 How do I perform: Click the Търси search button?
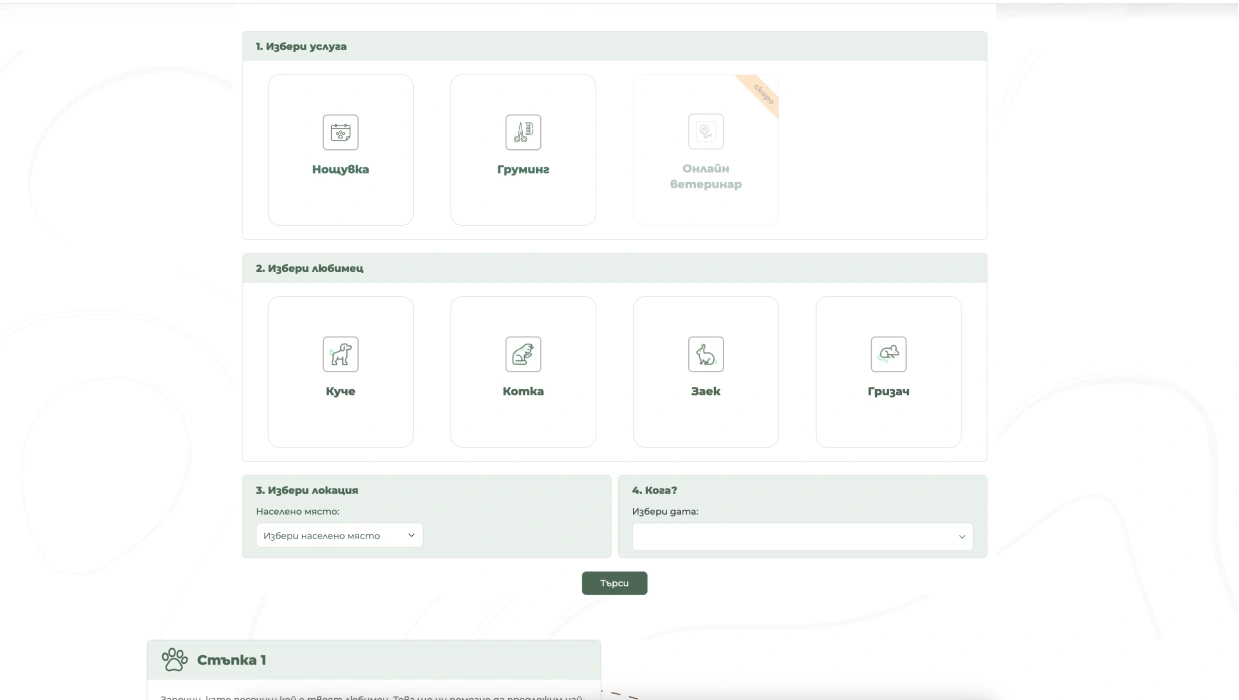[x=614, y=583]
